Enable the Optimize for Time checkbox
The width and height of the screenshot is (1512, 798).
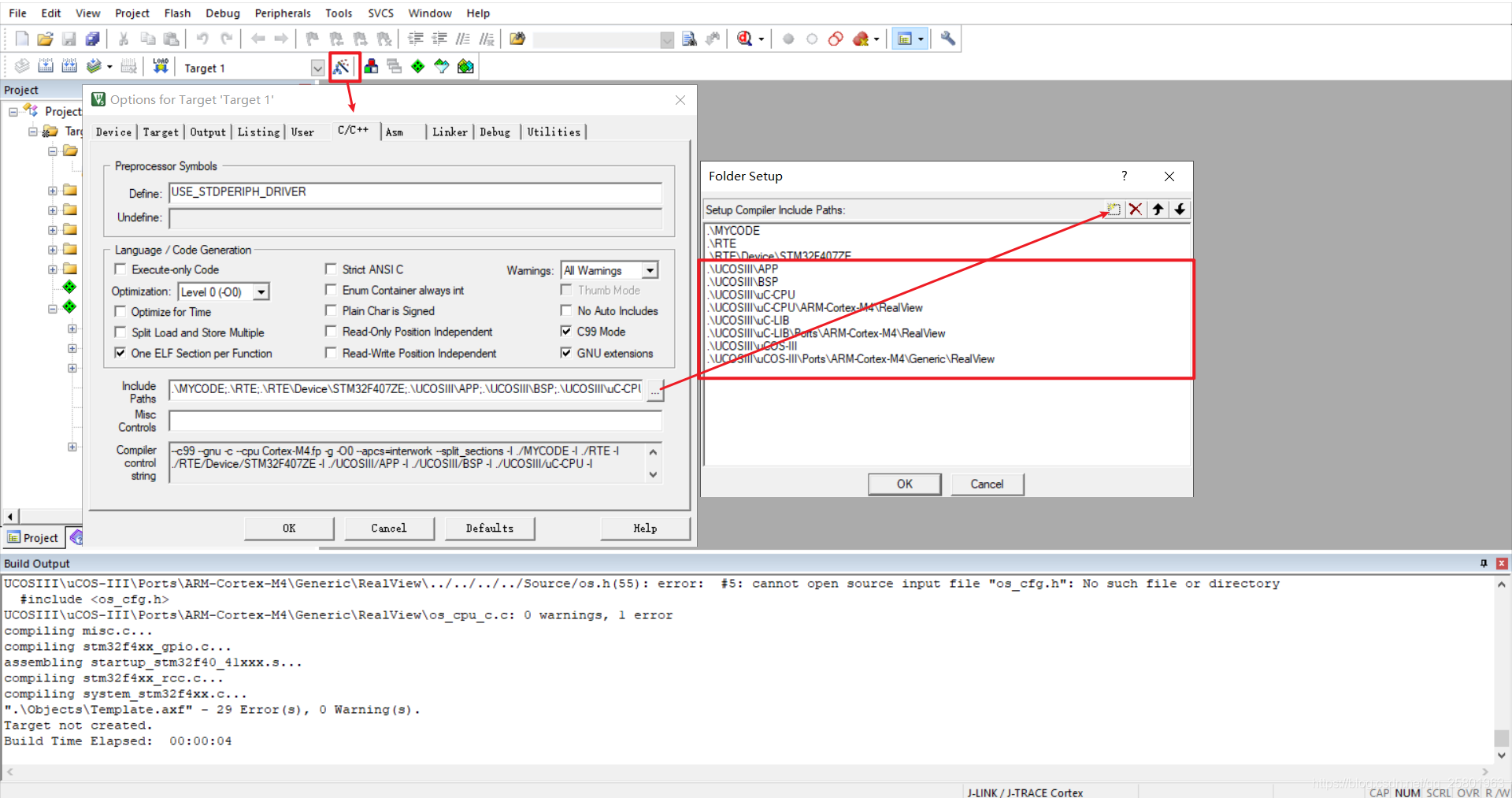point(120,311)
